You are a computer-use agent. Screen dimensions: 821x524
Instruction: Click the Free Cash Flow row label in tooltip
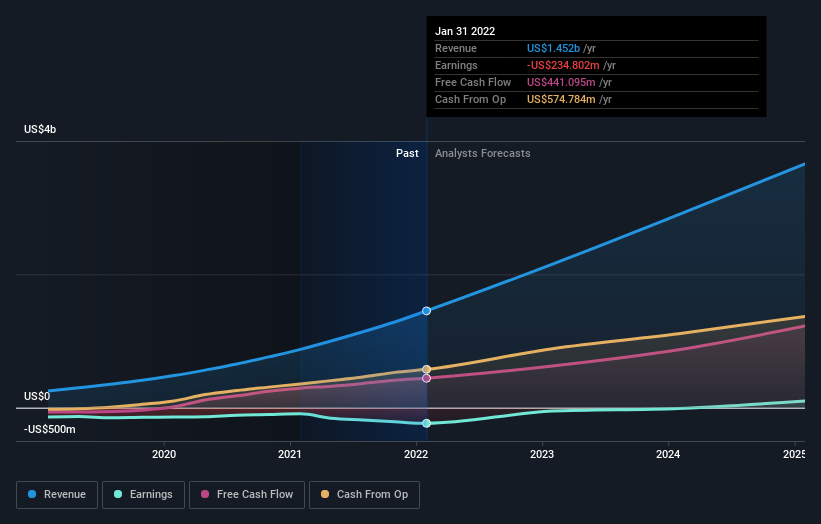[473, 82]
